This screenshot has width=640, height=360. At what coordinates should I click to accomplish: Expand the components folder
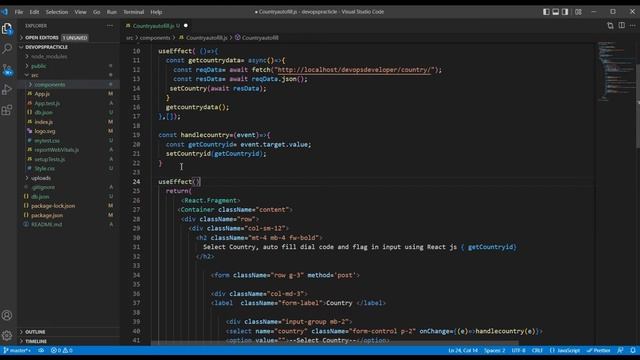(69, 84)
